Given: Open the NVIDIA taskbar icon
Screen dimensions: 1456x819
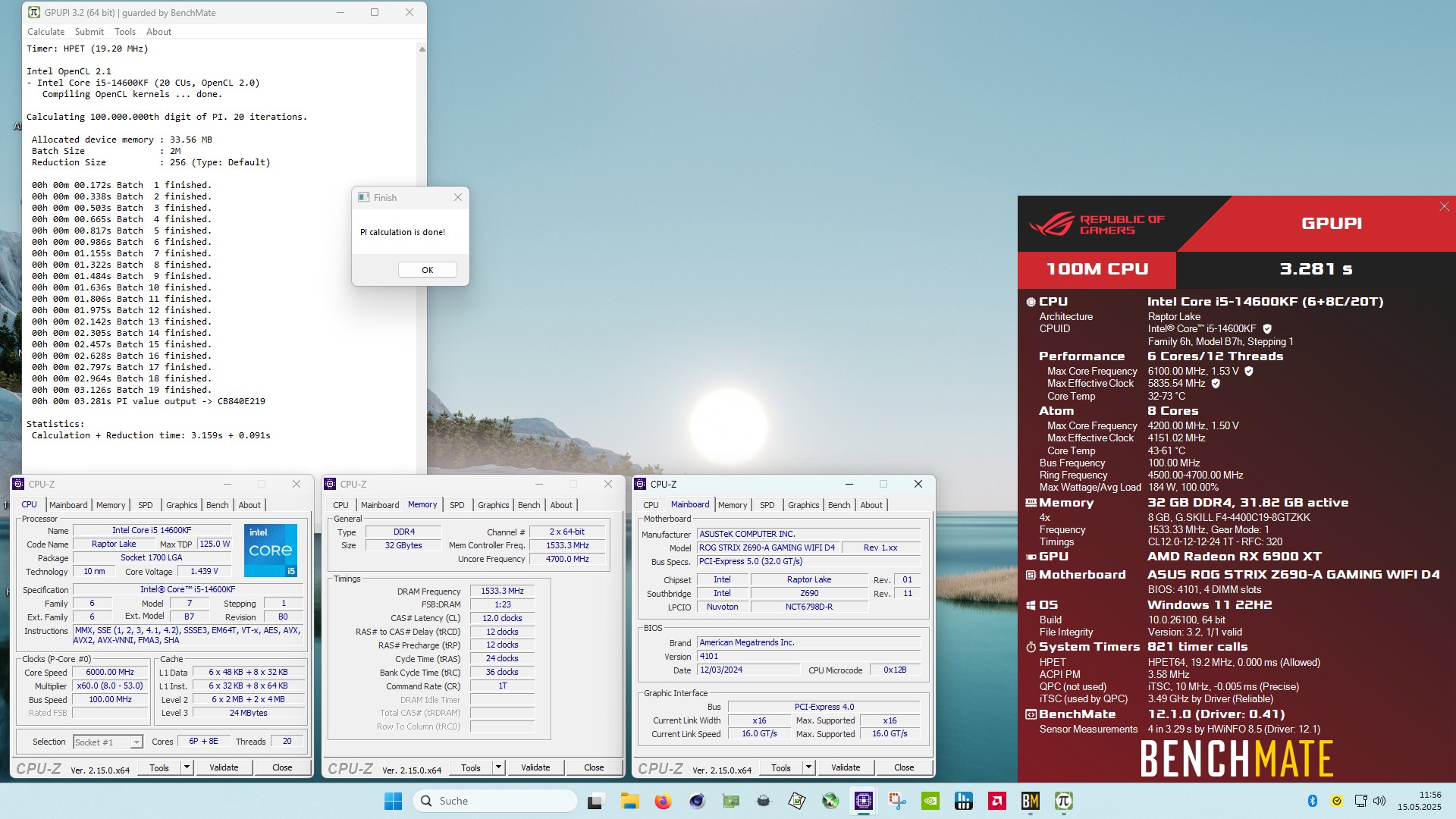Looking at the screenshot, I should pos(930,801).
